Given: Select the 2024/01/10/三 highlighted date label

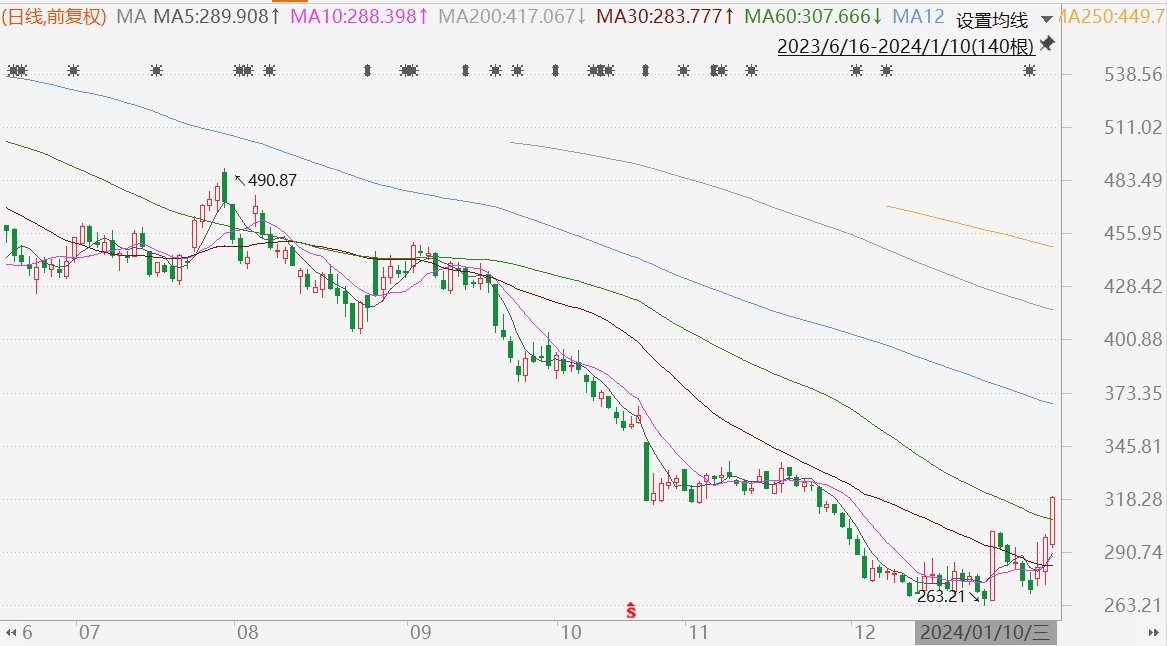Looking at the screenshot, I should pos(985,633).
